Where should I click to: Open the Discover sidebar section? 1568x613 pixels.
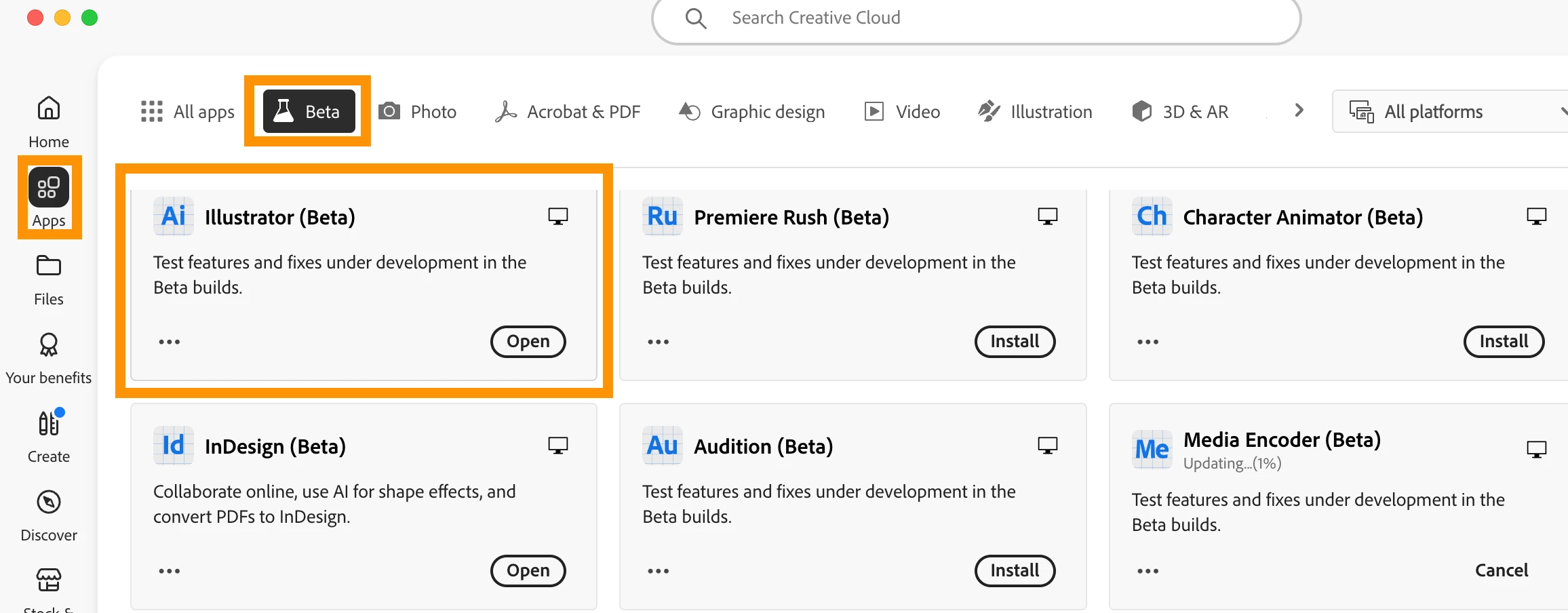click(49, 516)
